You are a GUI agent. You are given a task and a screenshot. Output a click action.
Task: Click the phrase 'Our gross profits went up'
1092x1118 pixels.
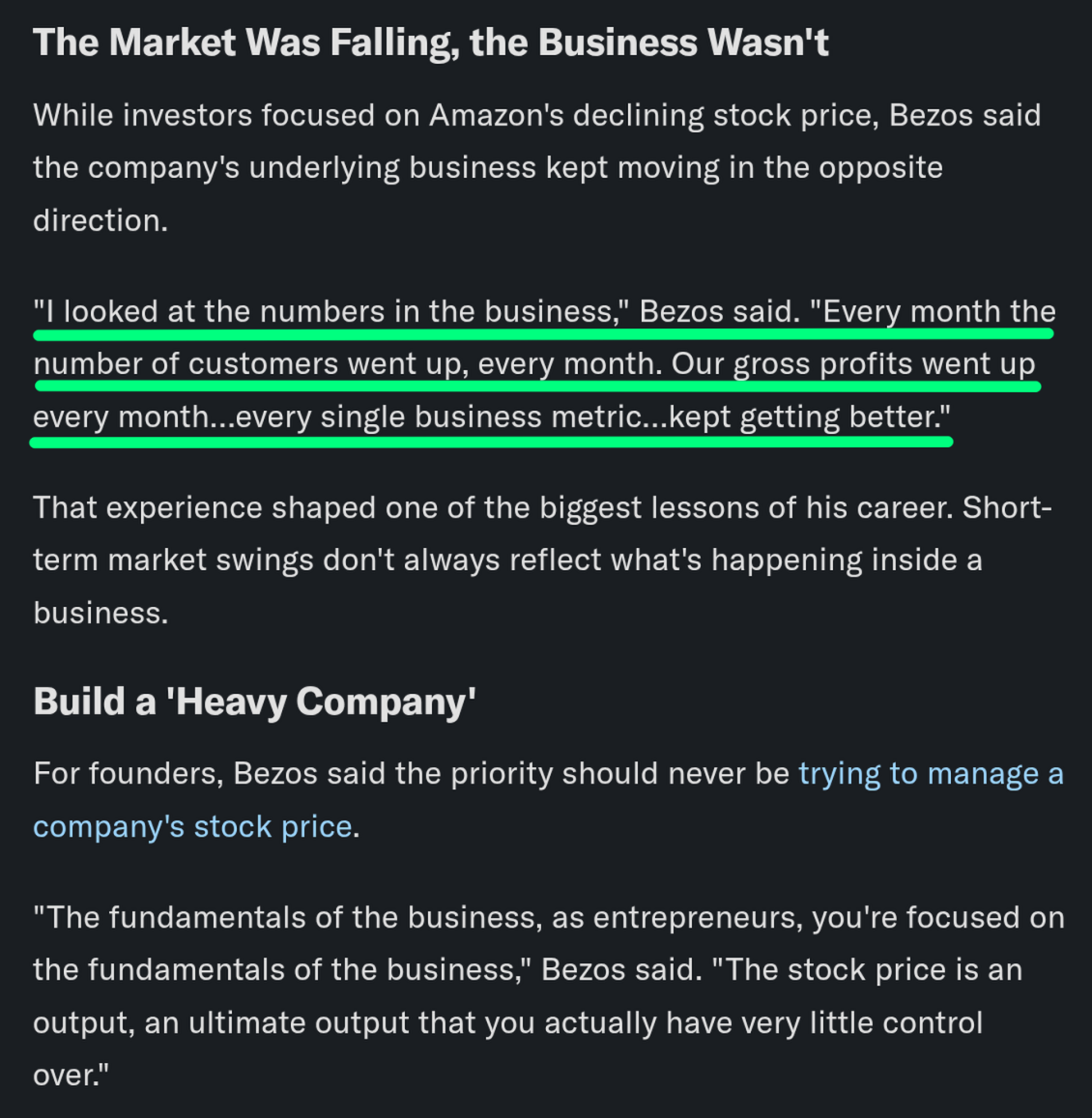tap(853, 363)
